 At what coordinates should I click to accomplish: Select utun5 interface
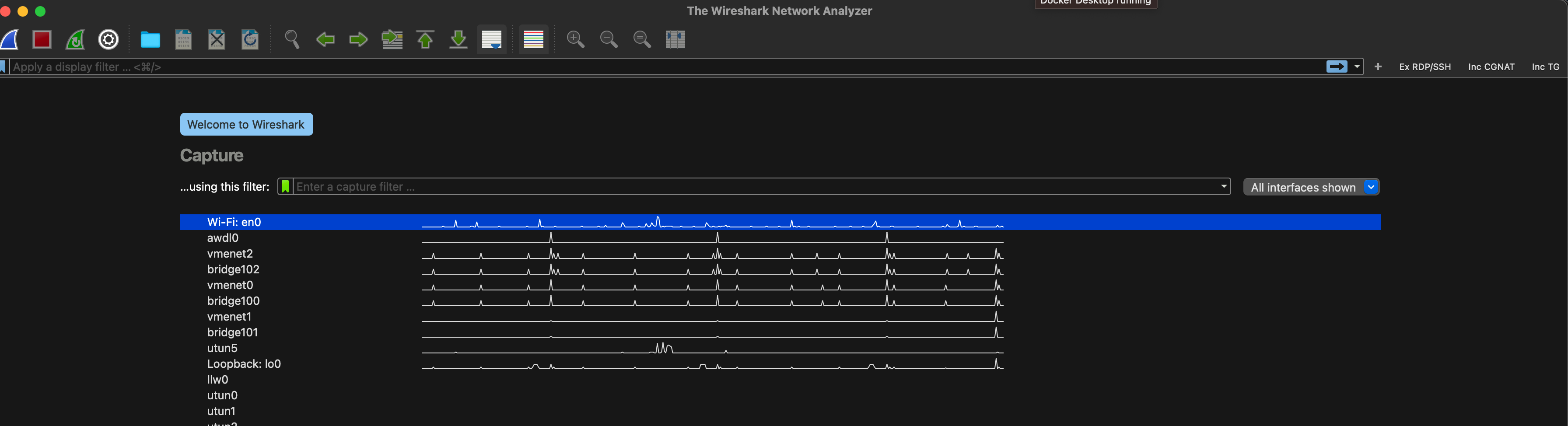pos(780,349)
